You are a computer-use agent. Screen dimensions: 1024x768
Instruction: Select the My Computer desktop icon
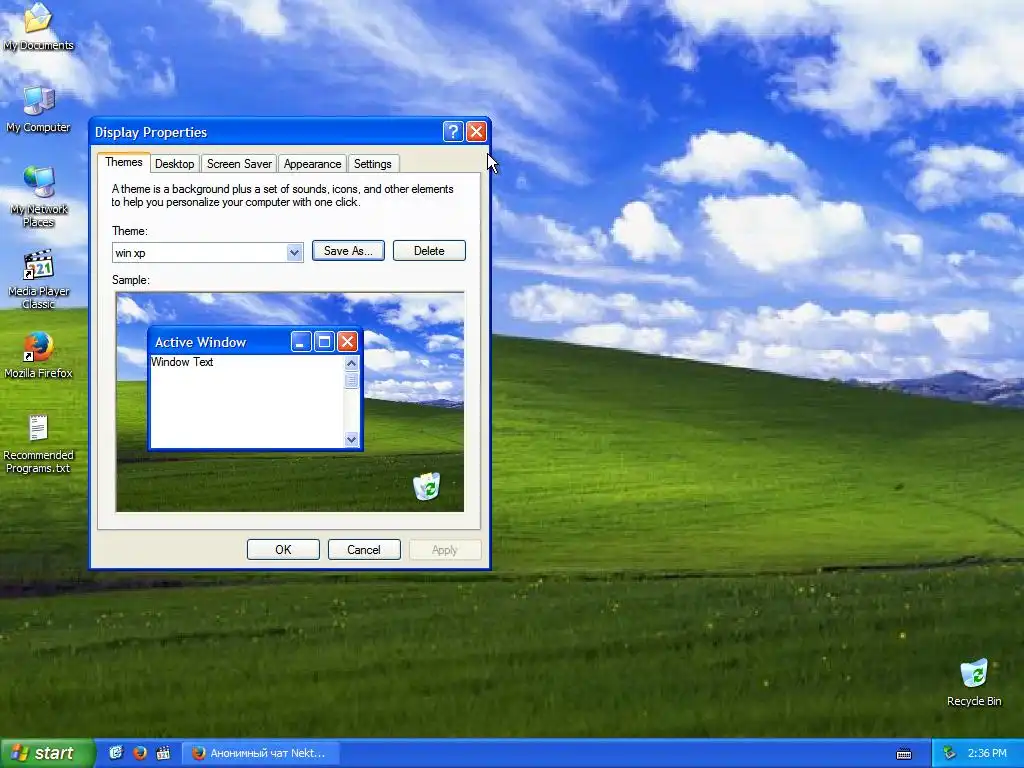pyautogui.click(x=38, y=110)
